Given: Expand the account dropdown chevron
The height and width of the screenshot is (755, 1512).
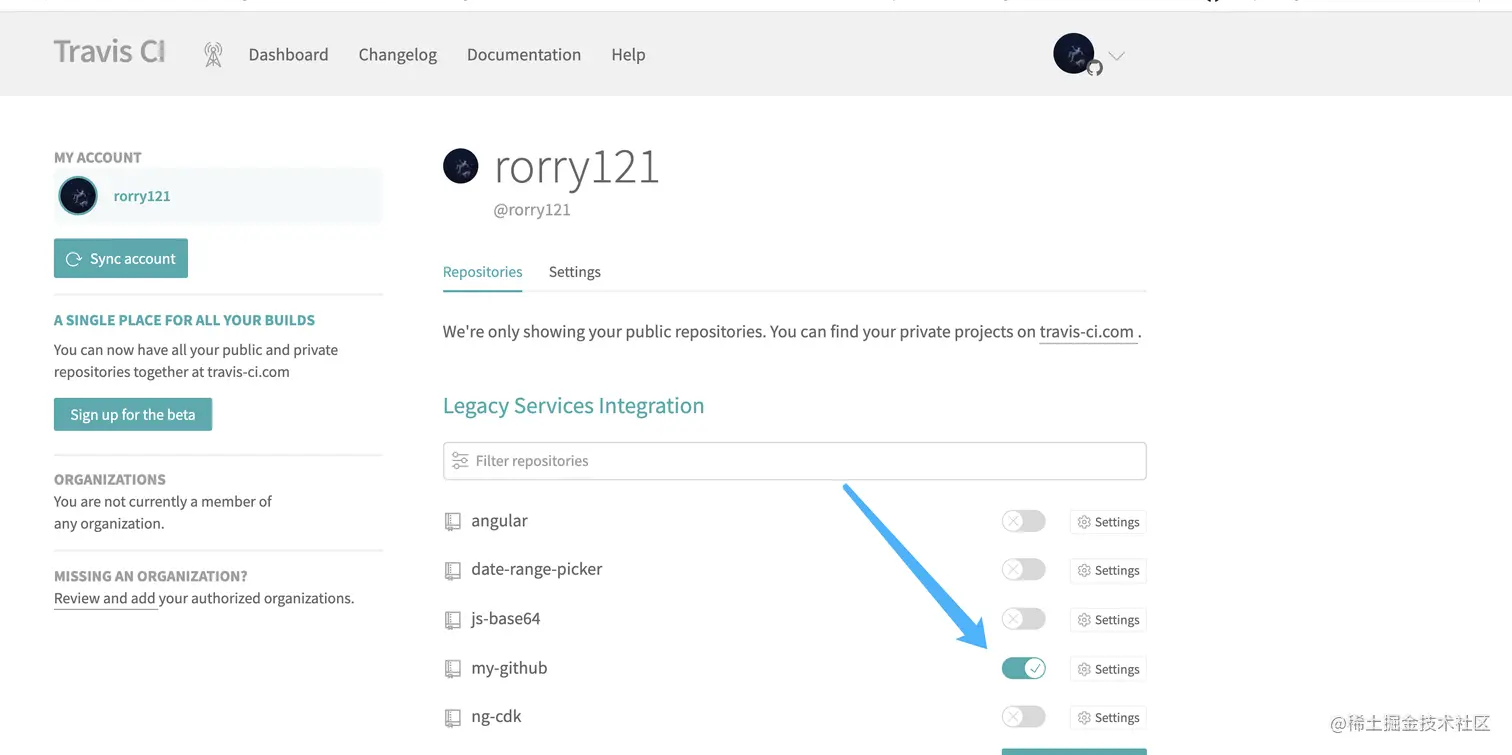Looking at the screenshot, I should click(x=1117, y=56).
